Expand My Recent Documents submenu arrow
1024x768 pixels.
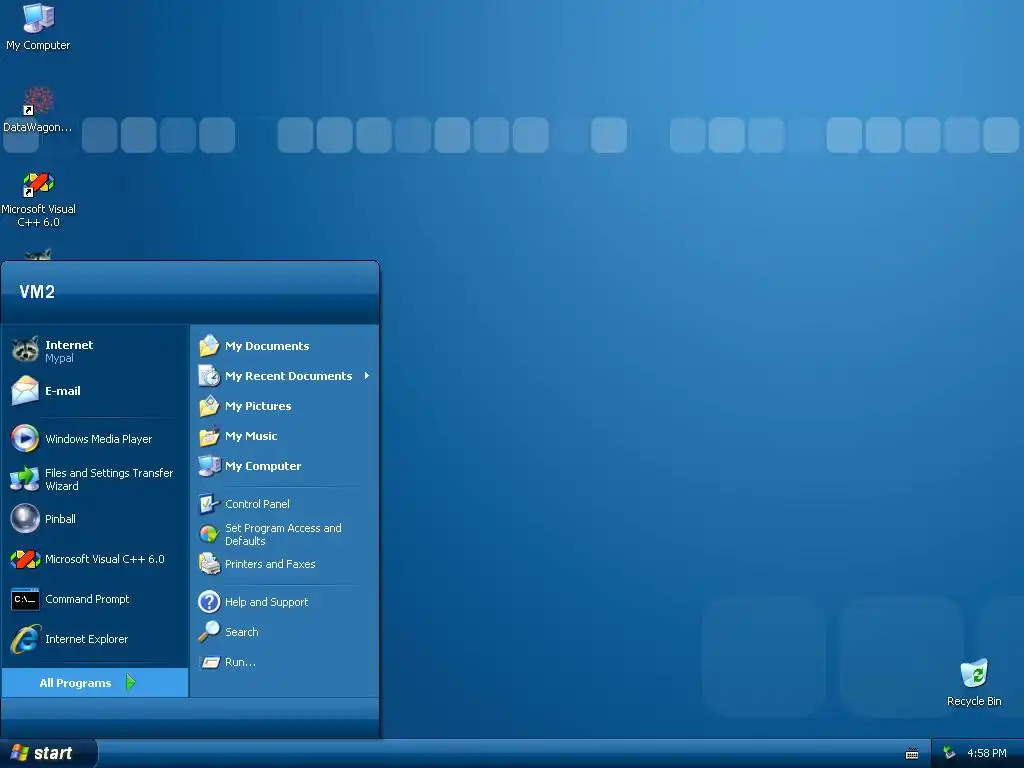367,376
